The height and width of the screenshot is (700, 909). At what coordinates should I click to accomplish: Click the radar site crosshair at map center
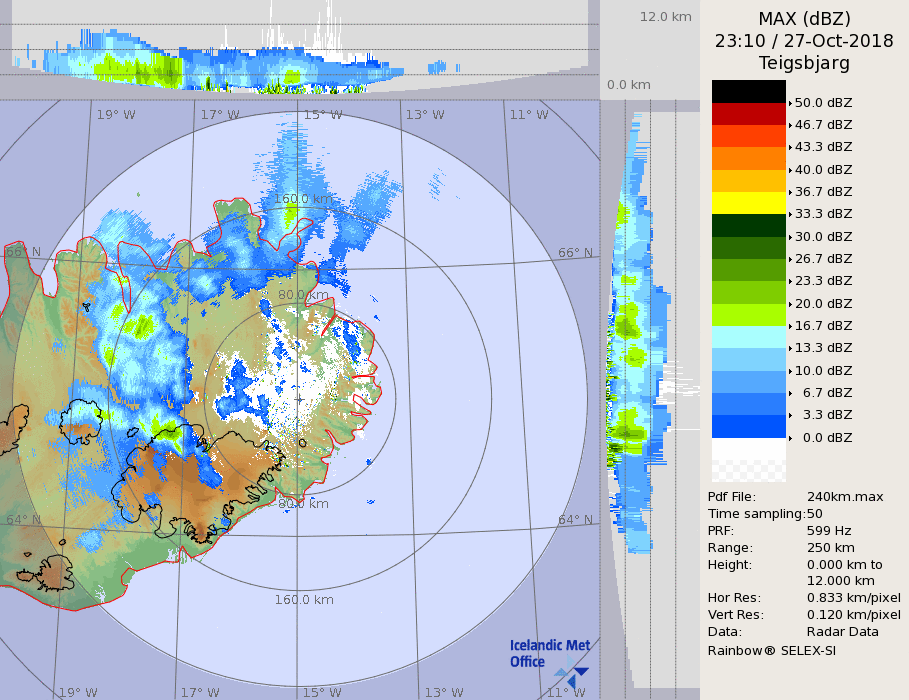[299, 400]
